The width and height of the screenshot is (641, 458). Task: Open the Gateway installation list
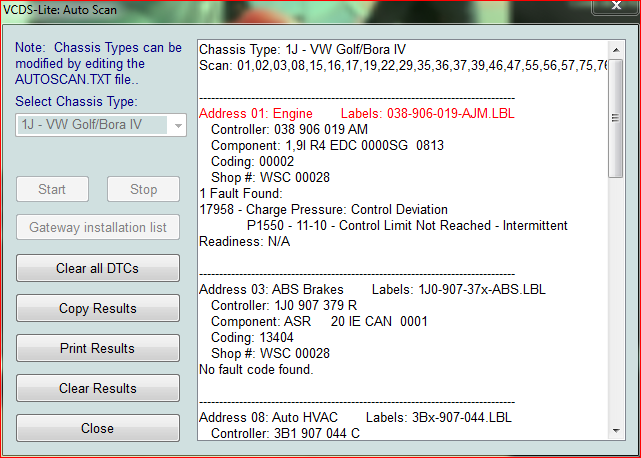click(98, 227)
